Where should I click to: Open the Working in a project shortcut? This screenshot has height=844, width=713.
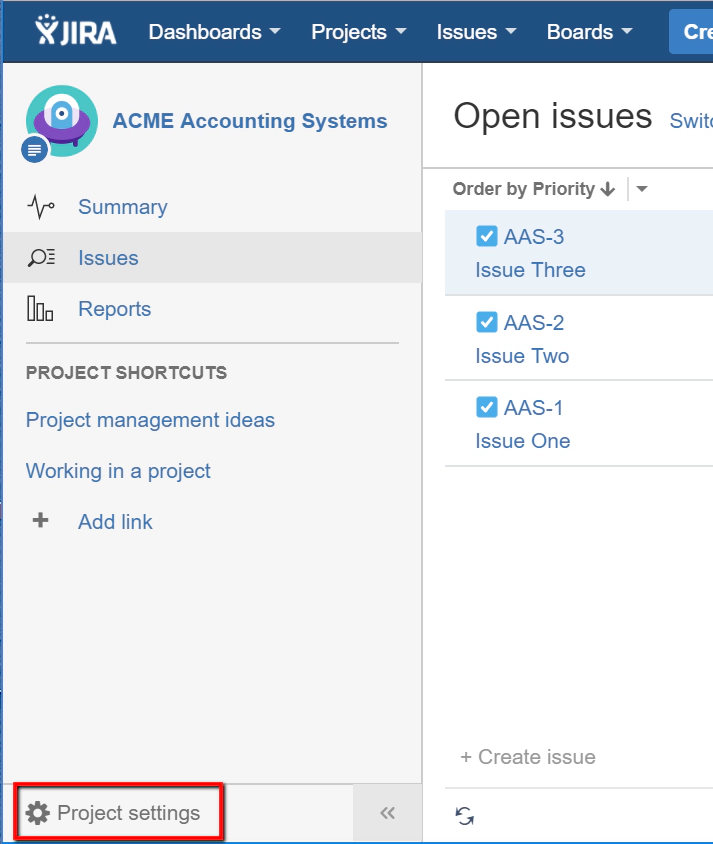(118, 471)
